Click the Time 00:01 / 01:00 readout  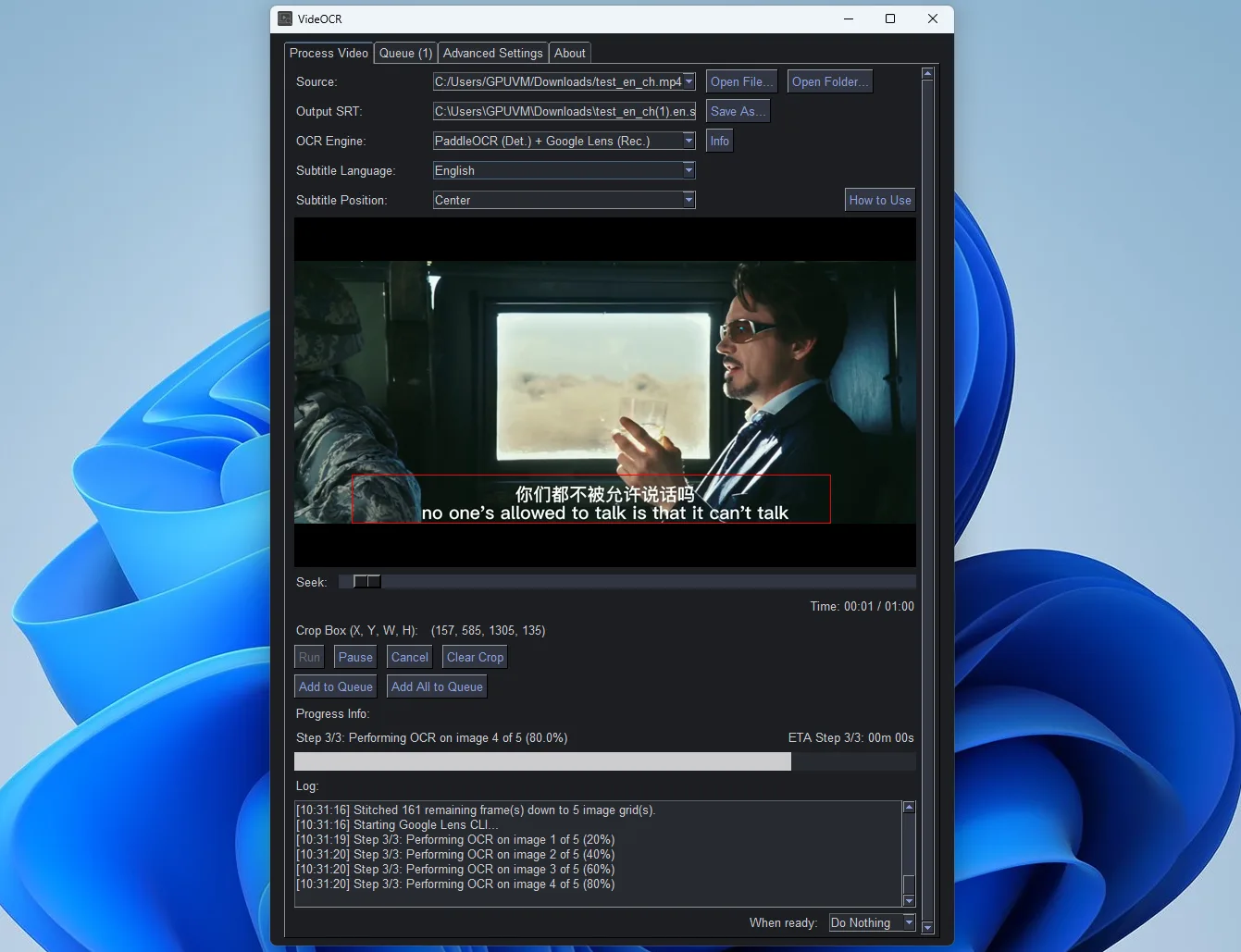tap(862, 606)
